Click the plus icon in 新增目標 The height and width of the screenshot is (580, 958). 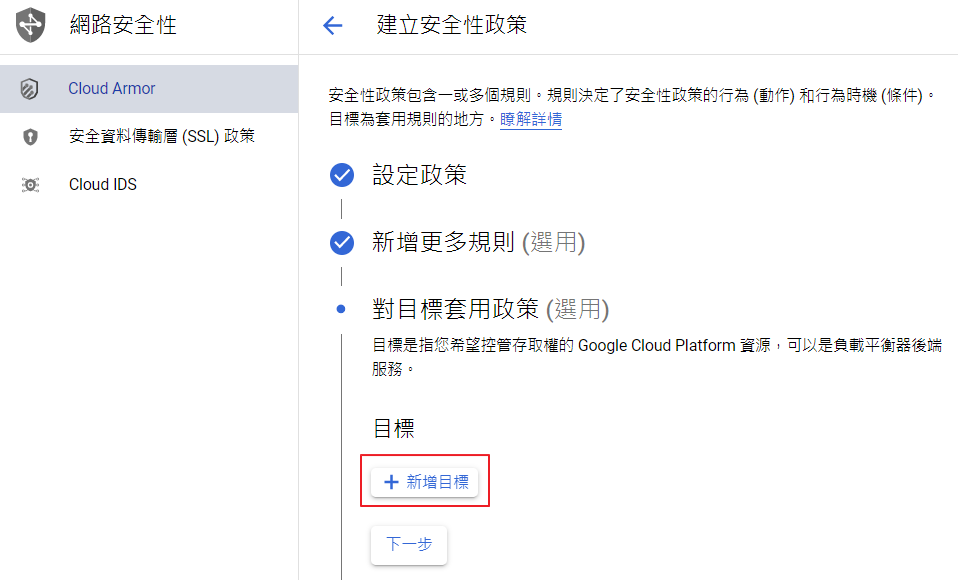click(391, 482)
